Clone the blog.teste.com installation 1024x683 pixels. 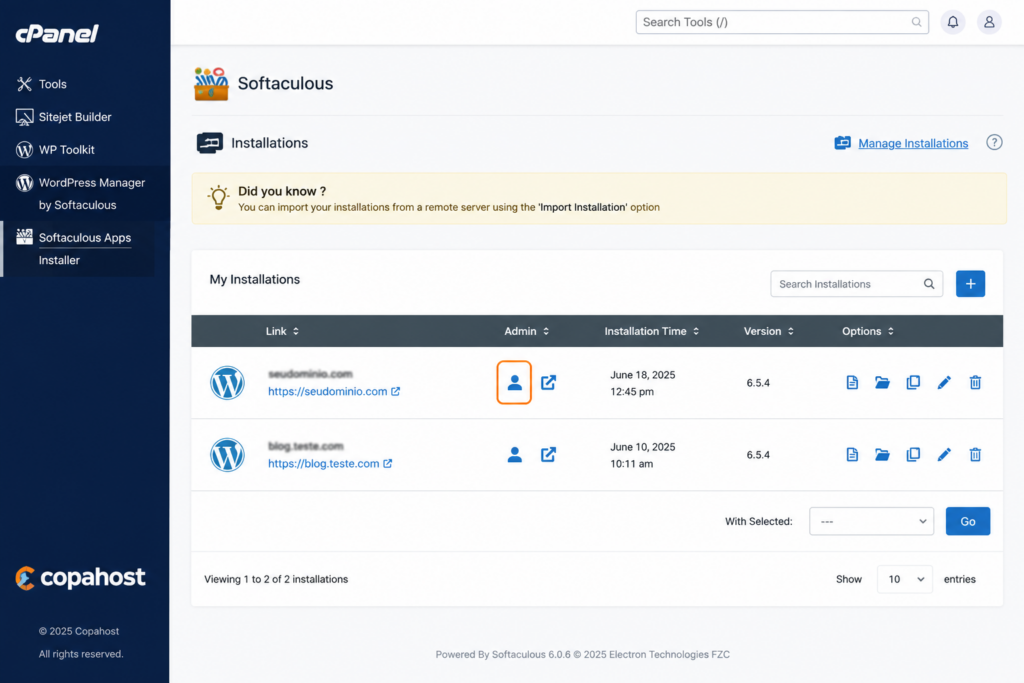point(913,454)
